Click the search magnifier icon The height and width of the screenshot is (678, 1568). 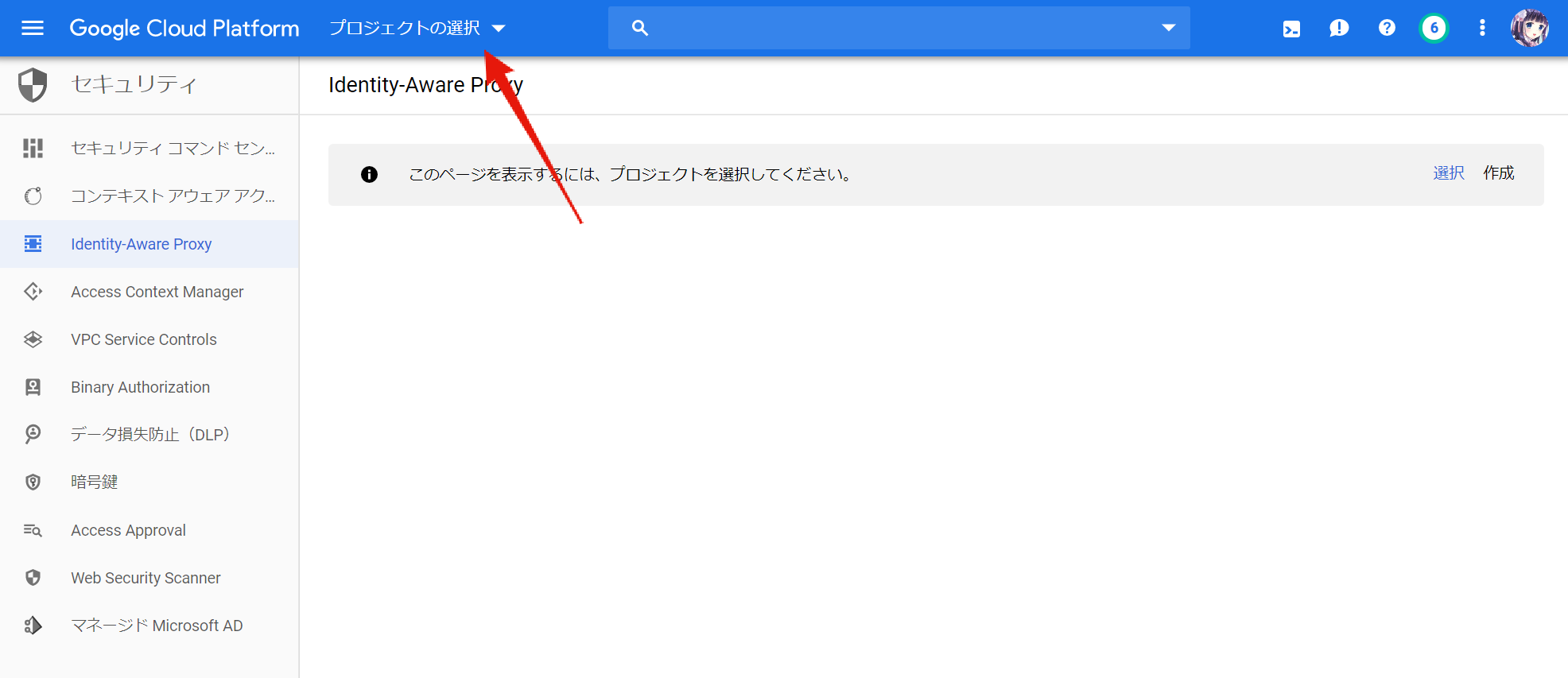(x=640, y=29)
